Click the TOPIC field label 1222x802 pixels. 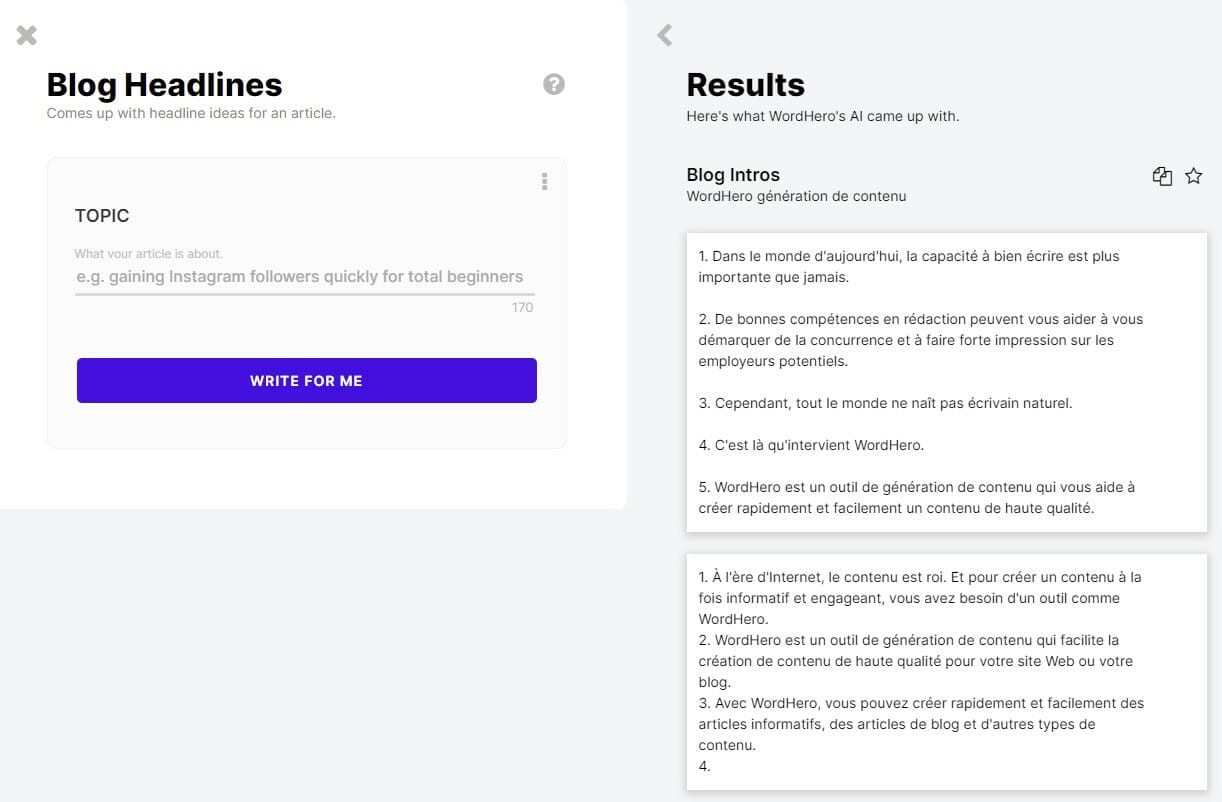pyautogui.click(x=102, y=216)
